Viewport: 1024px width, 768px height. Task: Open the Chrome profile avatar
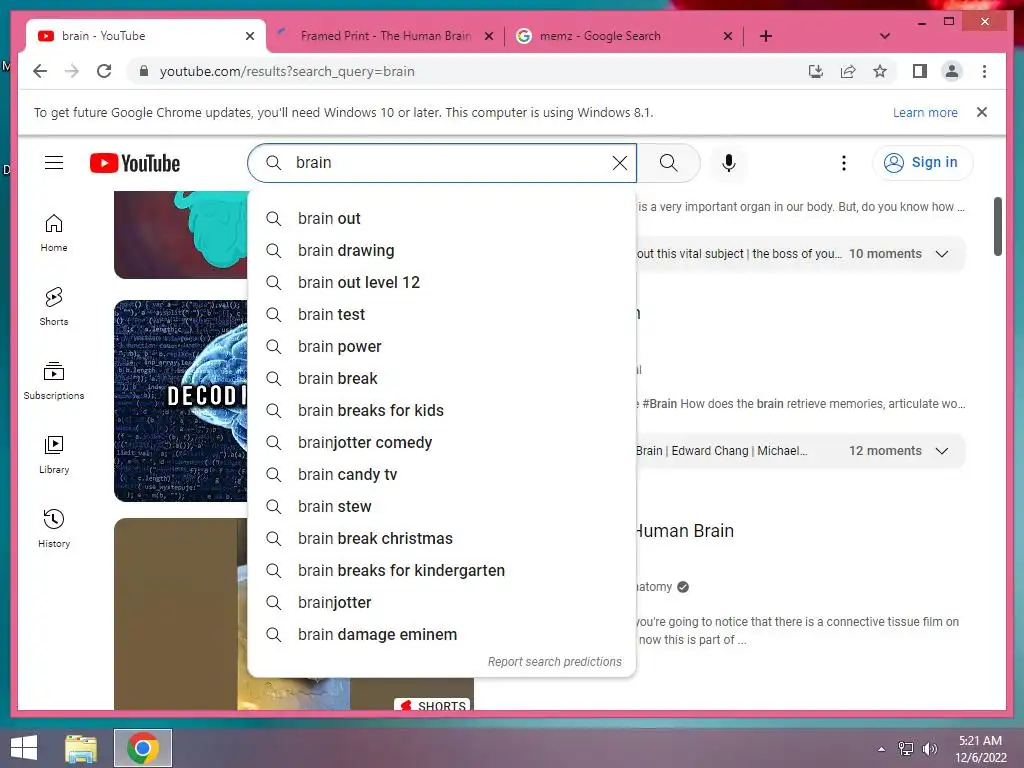coord(952,71)
